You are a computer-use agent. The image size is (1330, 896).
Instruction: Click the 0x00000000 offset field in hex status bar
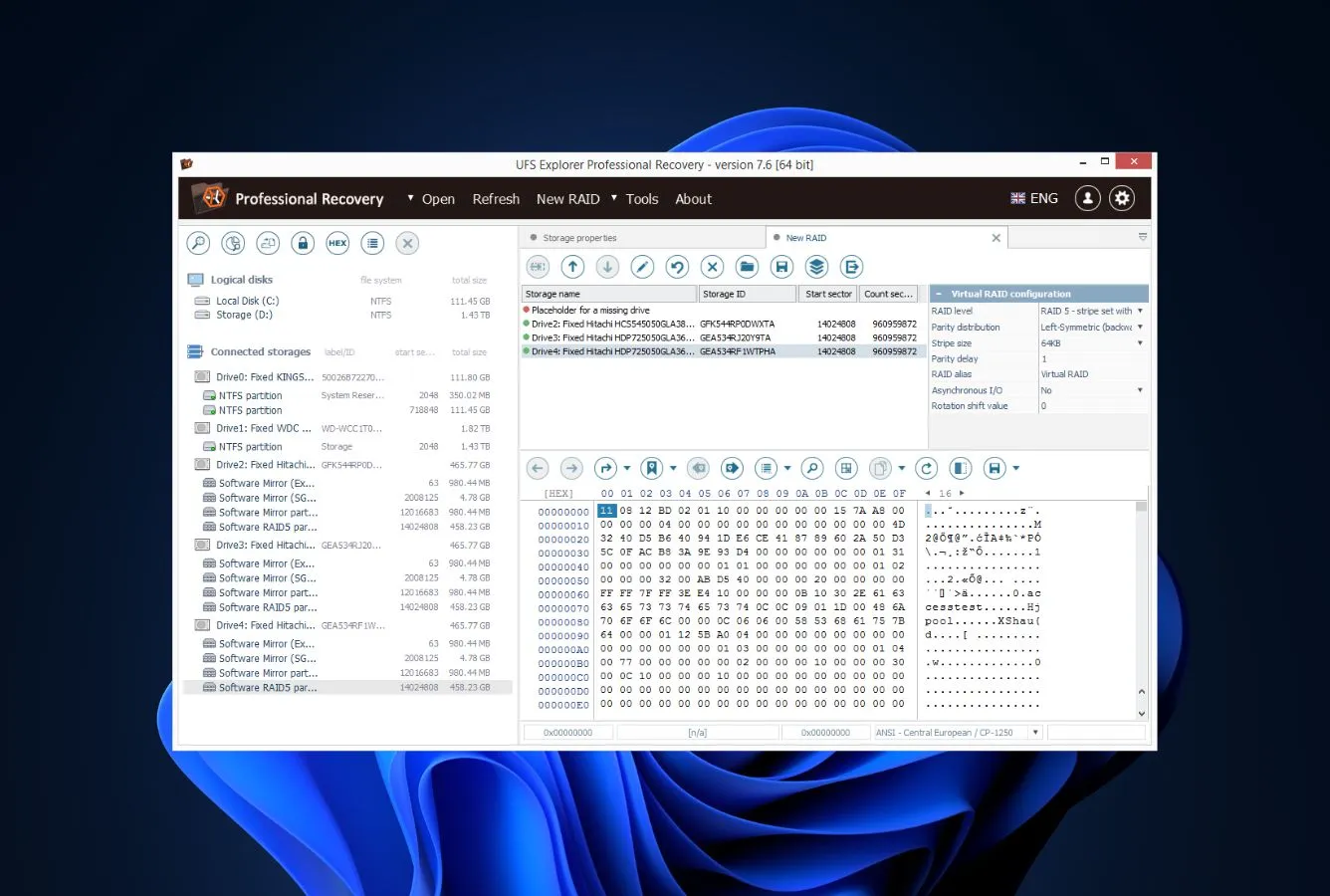point(567,733)
